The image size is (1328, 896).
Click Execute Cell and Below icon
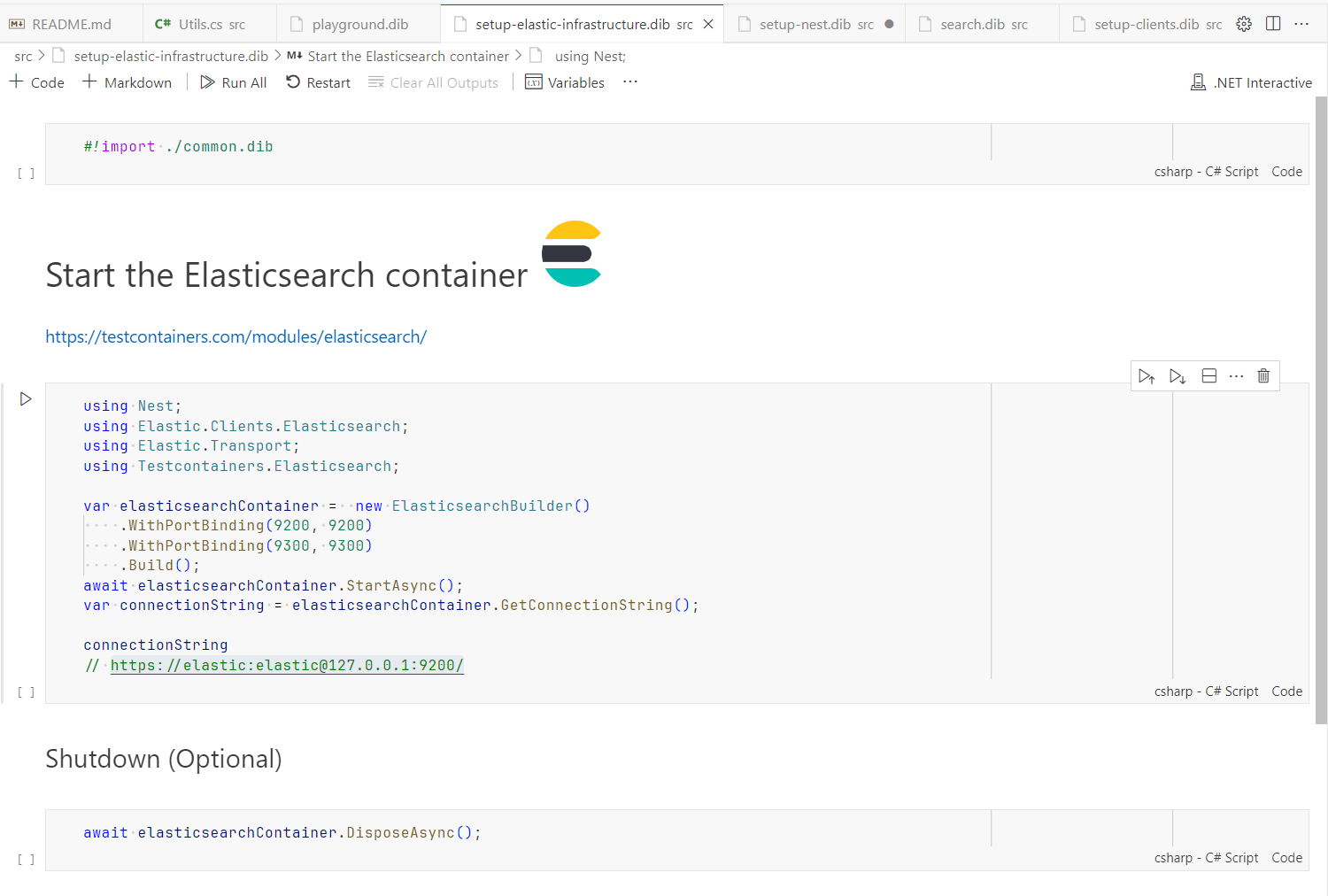coord(1177,376)
